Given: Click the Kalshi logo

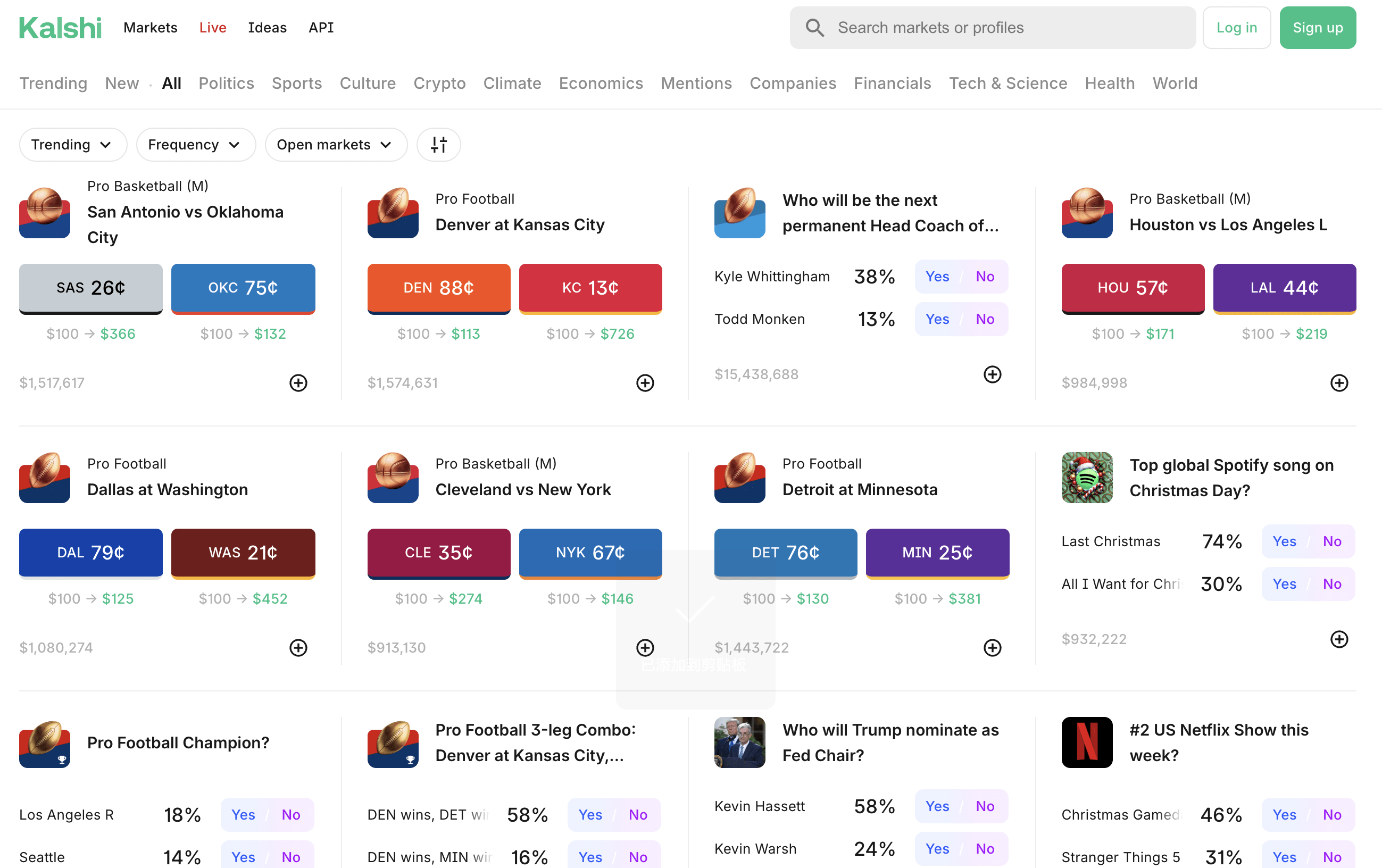Looking at the screenshot, I should pos(60,28).
